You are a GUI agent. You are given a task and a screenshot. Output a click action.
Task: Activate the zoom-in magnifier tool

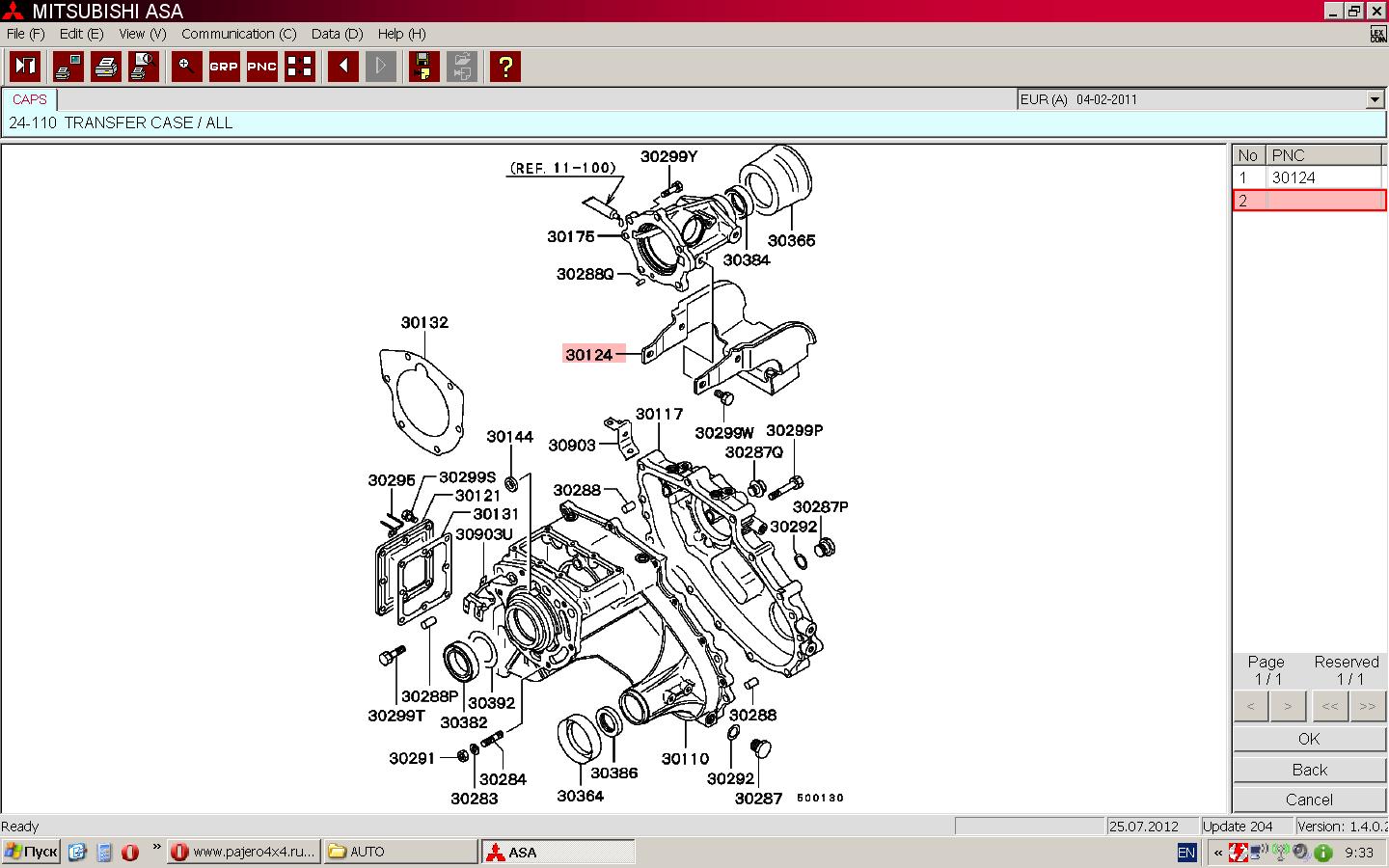pyautogui.click(x=186, y=67)
